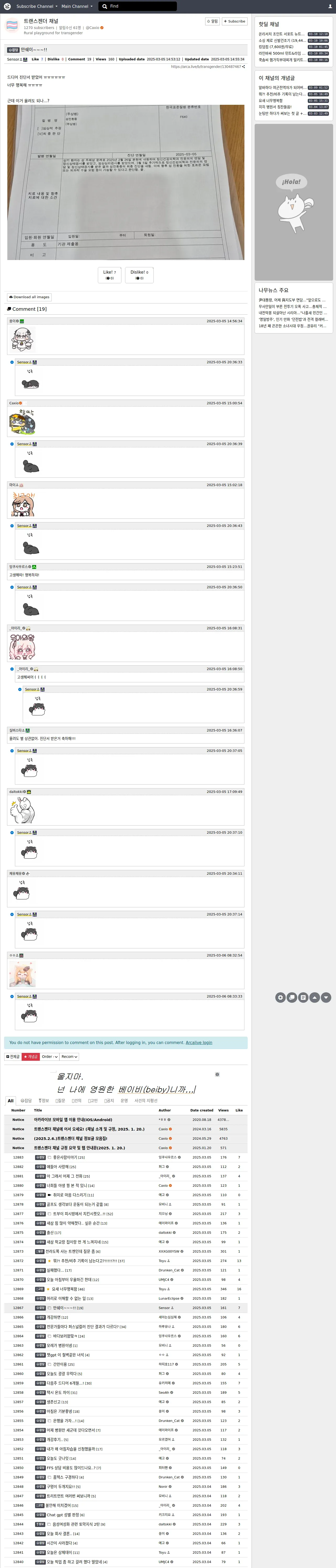Click the floating settings gear button

[280, 997]
